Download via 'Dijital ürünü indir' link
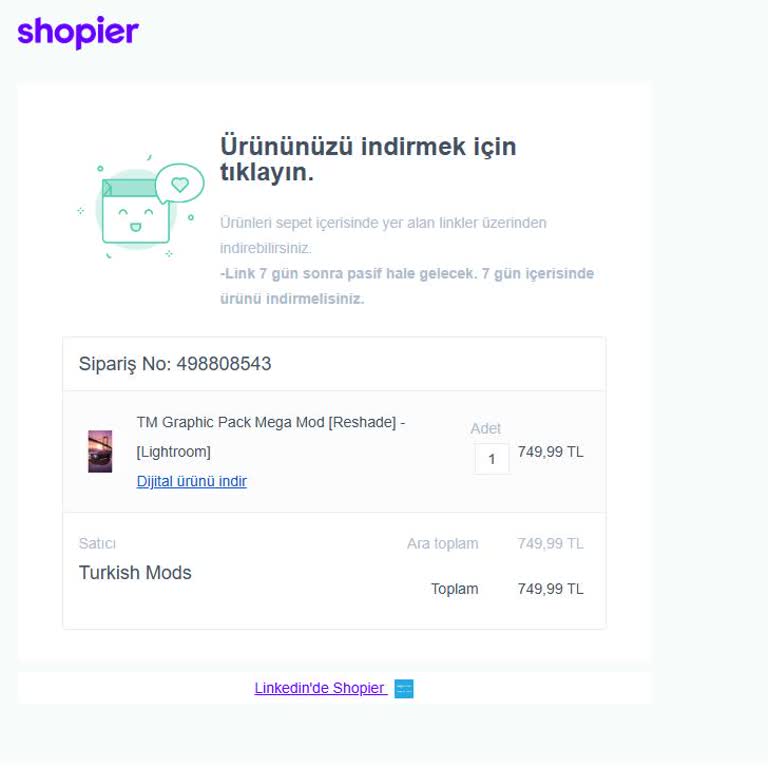The width and height of the screenshot is (768, 768). pos(191,481)
